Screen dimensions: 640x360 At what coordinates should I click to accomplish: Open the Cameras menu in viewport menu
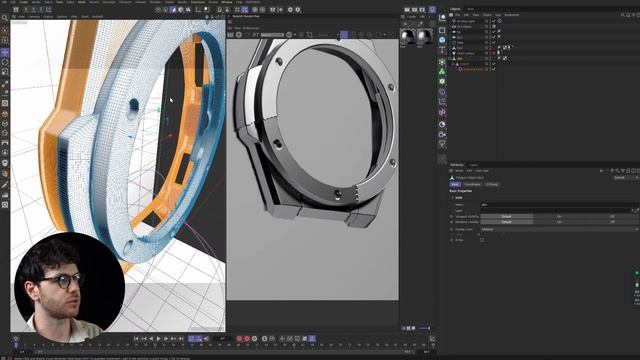click(x=34, y=17)
